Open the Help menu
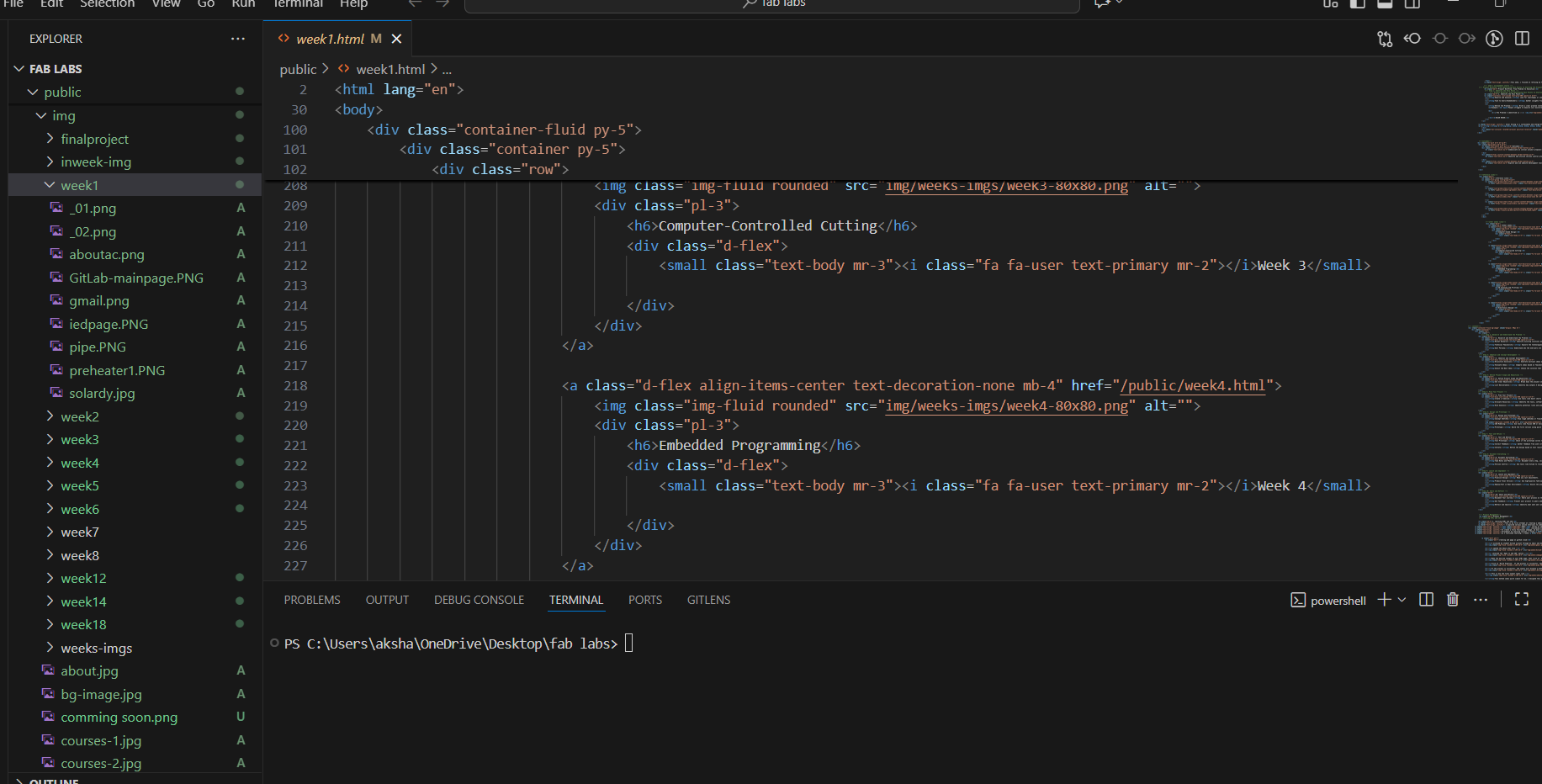Viewport: 1542px width, 784px height. (x=353, y=4)
